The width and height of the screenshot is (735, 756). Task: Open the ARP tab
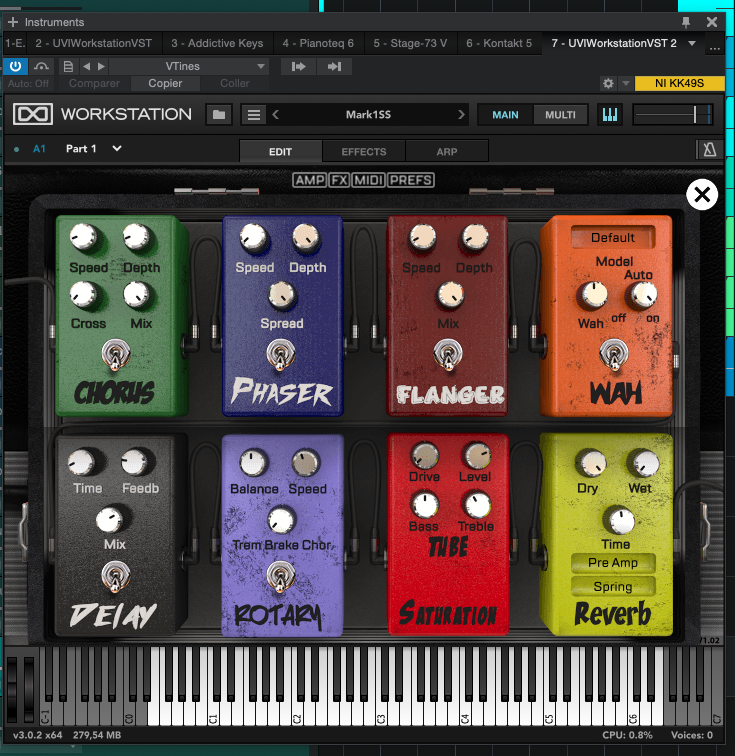447,151
